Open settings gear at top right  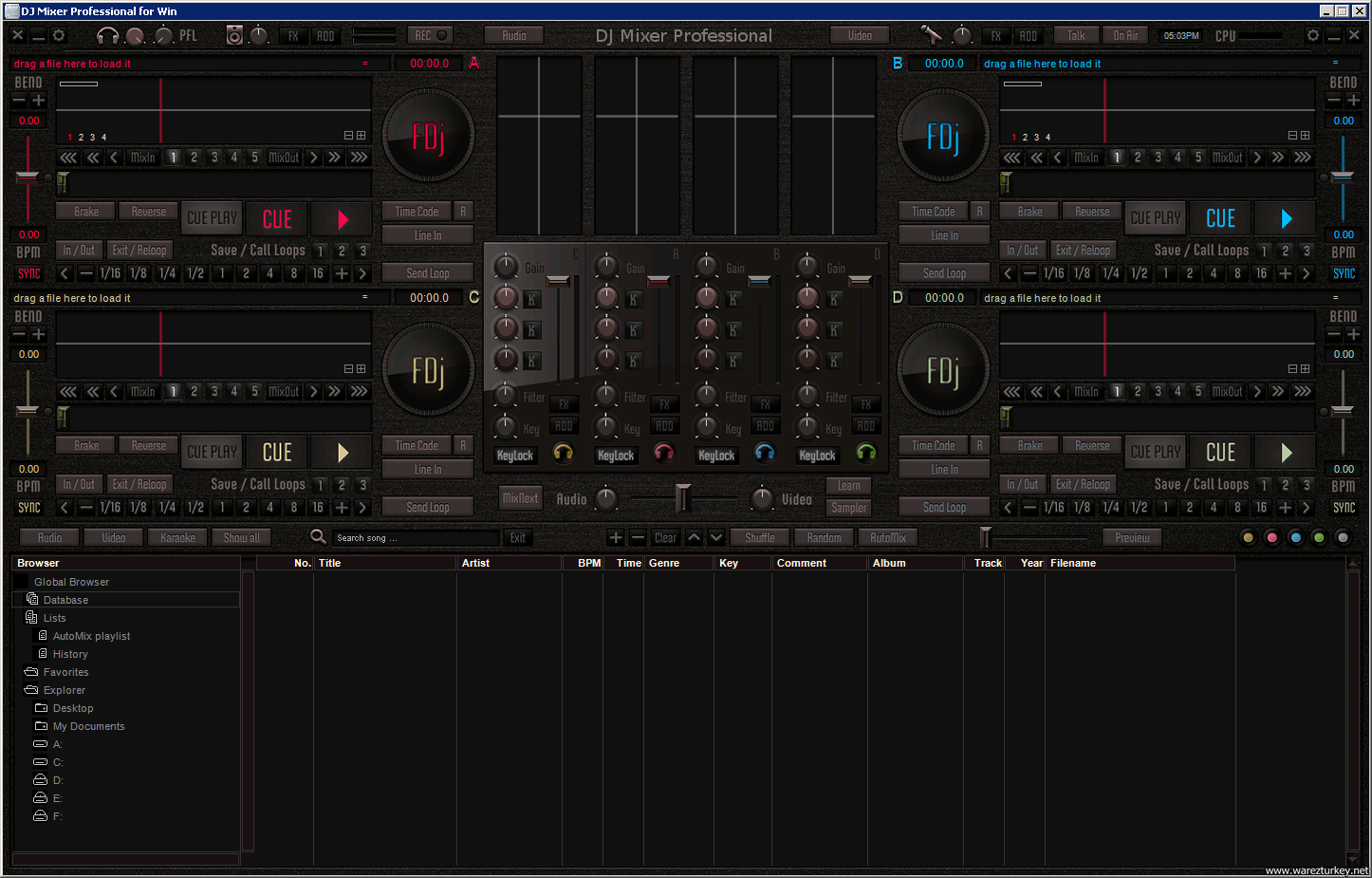tap(1313, 35)
